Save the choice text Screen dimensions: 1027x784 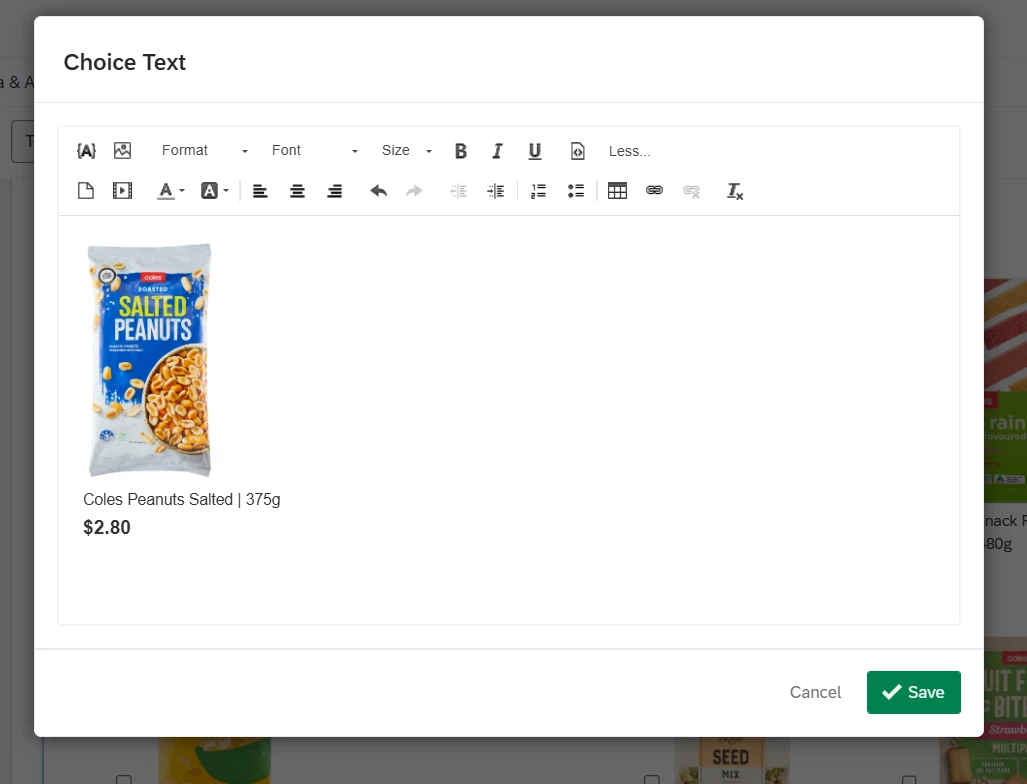(x=914, y=692)
